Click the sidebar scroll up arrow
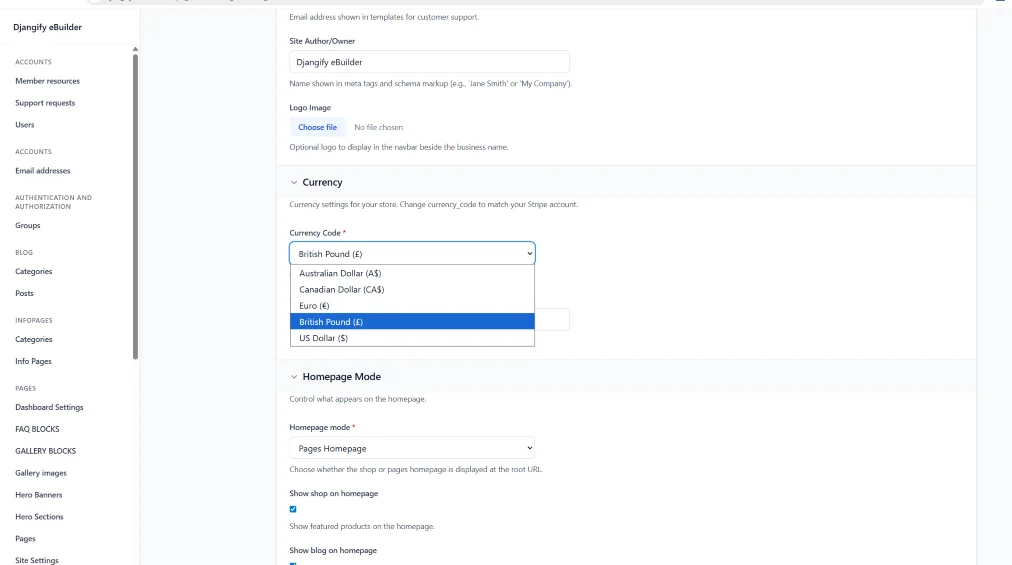Screen dimensions: 1012x565 click(x=135, y=49)
